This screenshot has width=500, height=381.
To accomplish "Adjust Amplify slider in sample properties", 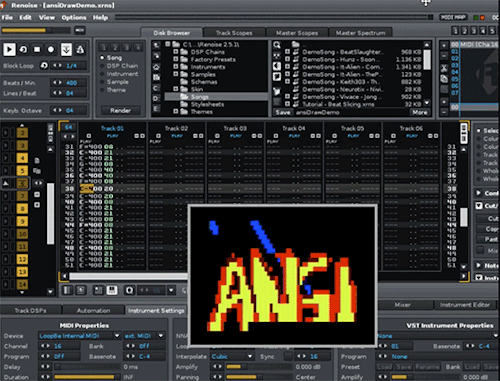I will coord(259,367).
